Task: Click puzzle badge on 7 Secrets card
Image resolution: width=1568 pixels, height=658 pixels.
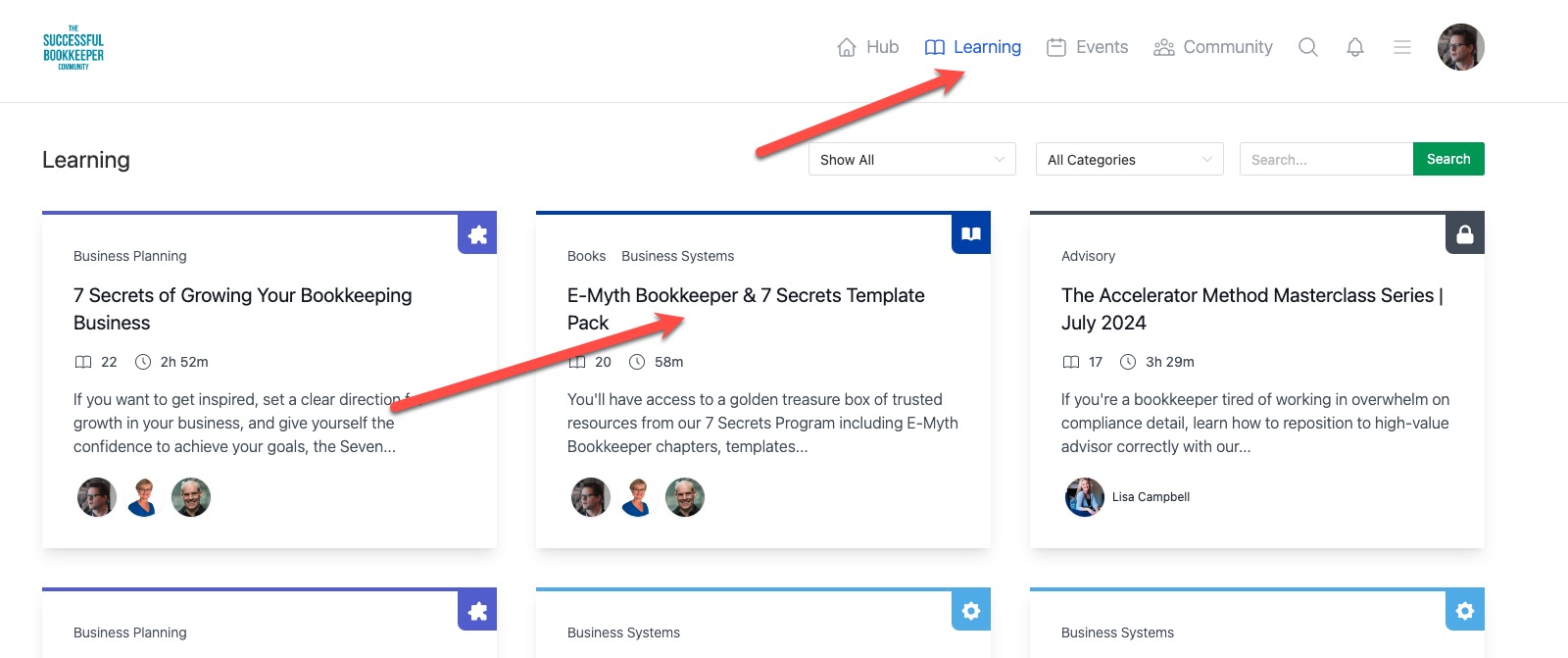Action: coord(477,234)
